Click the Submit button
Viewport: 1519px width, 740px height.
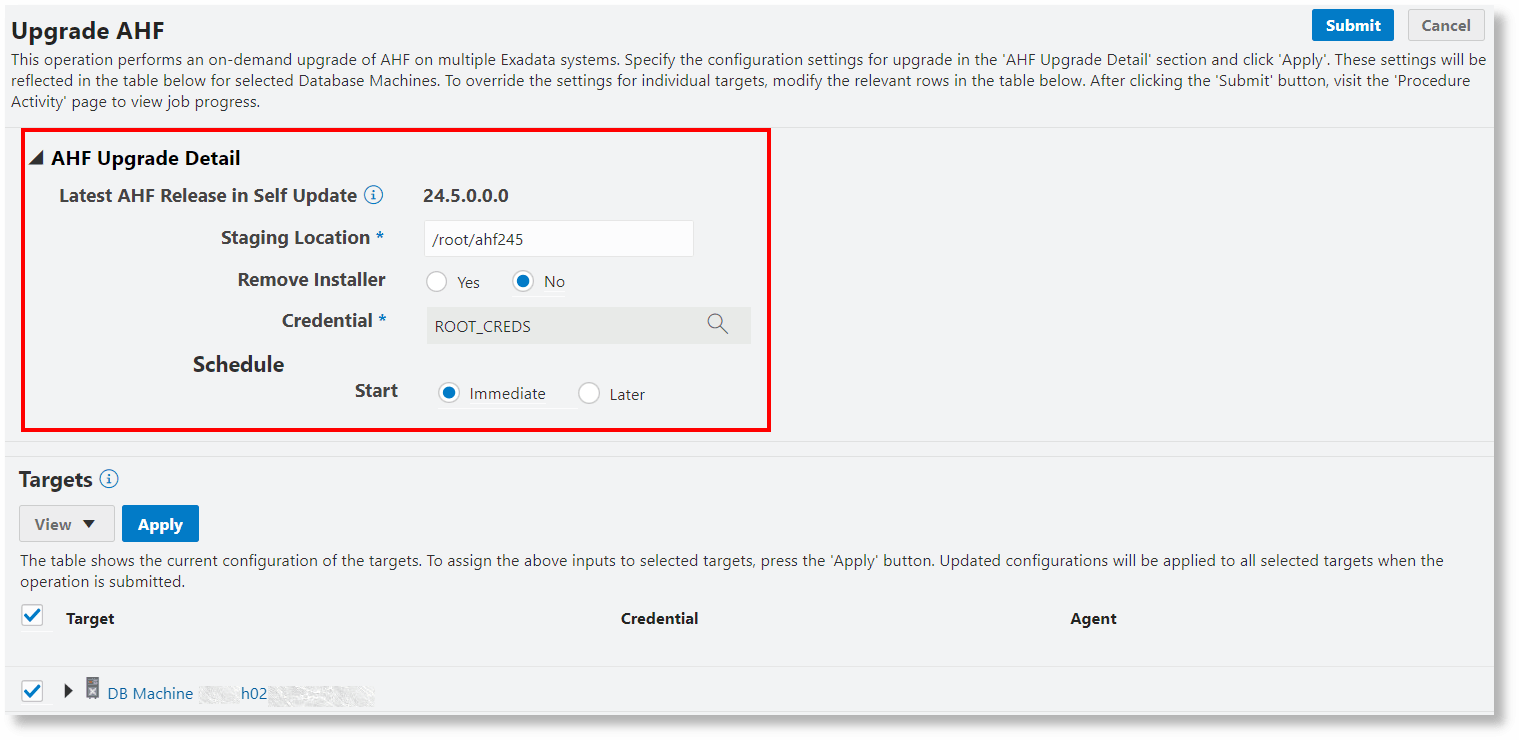1352,25
